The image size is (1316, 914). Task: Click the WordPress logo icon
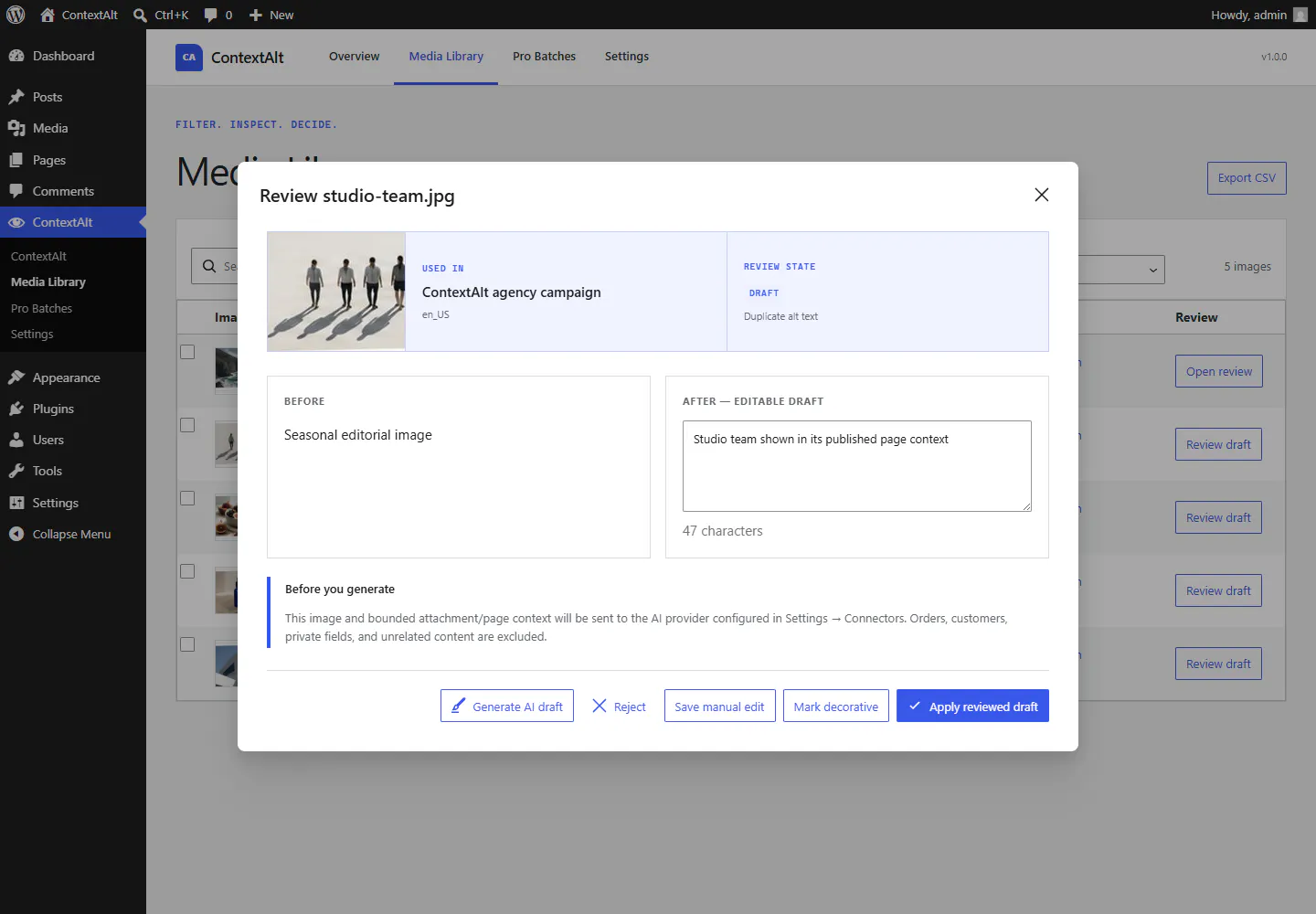click(16, 15)
